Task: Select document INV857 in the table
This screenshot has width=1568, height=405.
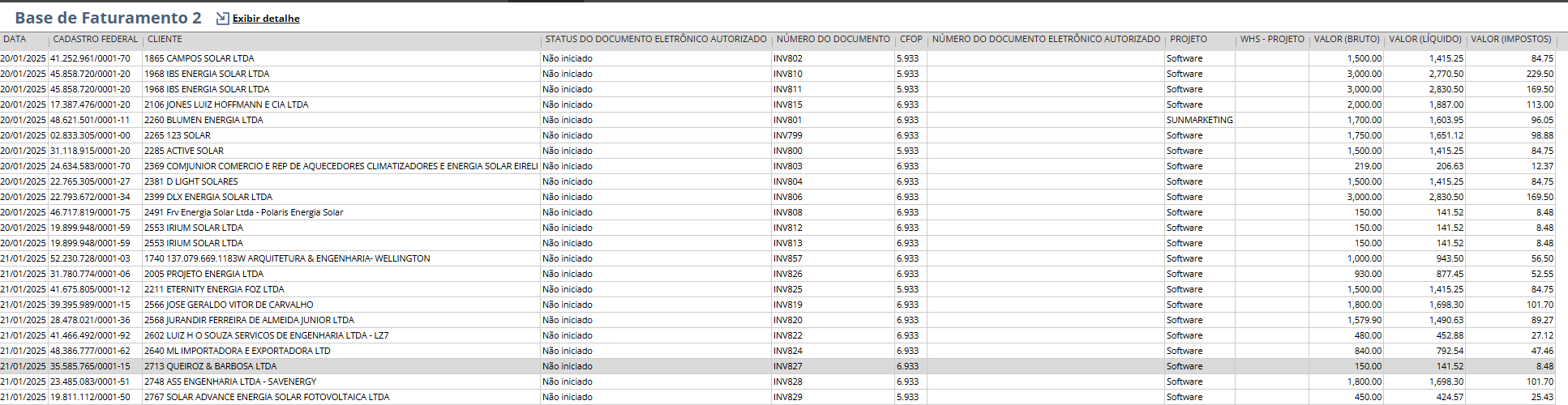Action: point(787,258)
